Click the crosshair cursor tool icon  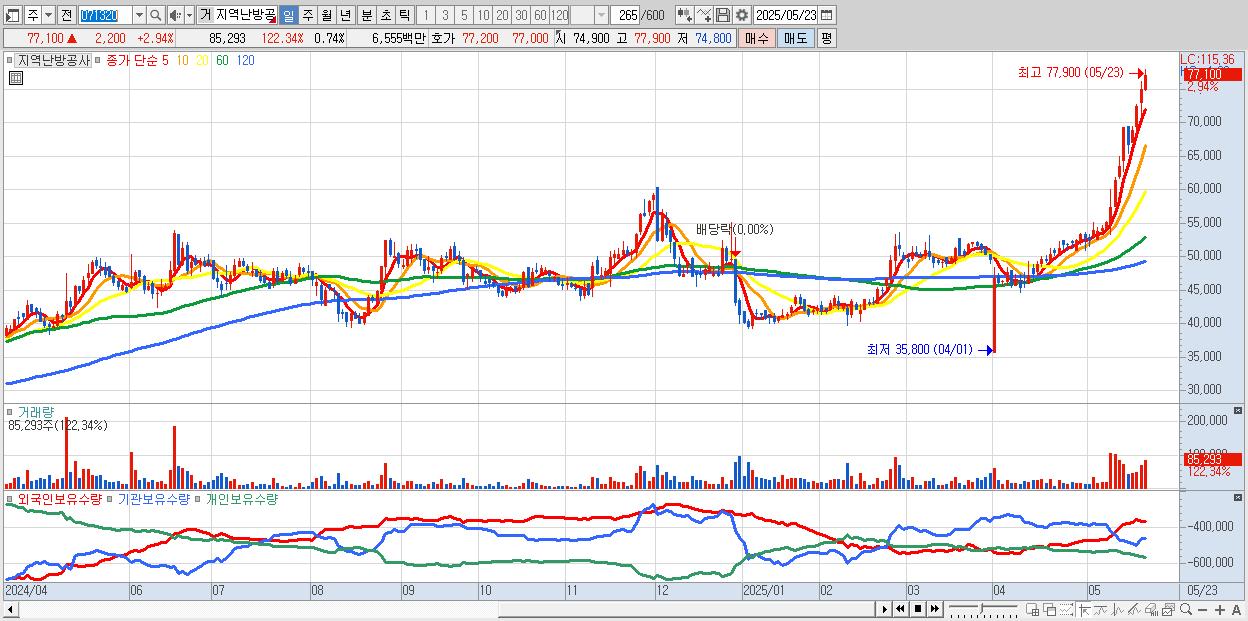coord(1084,609)
